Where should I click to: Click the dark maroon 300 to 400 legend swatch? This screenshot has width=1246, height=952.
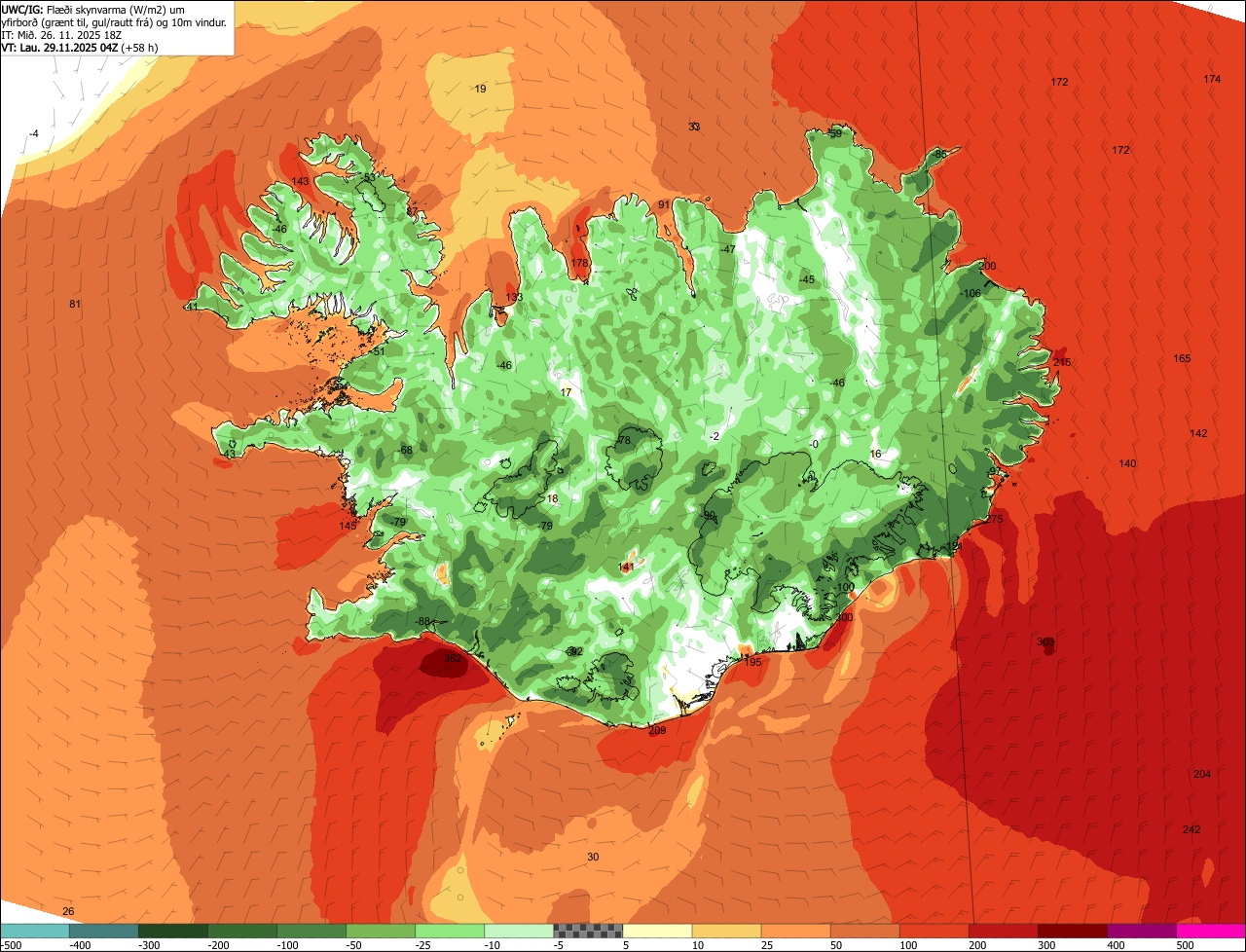[1073, 931]
